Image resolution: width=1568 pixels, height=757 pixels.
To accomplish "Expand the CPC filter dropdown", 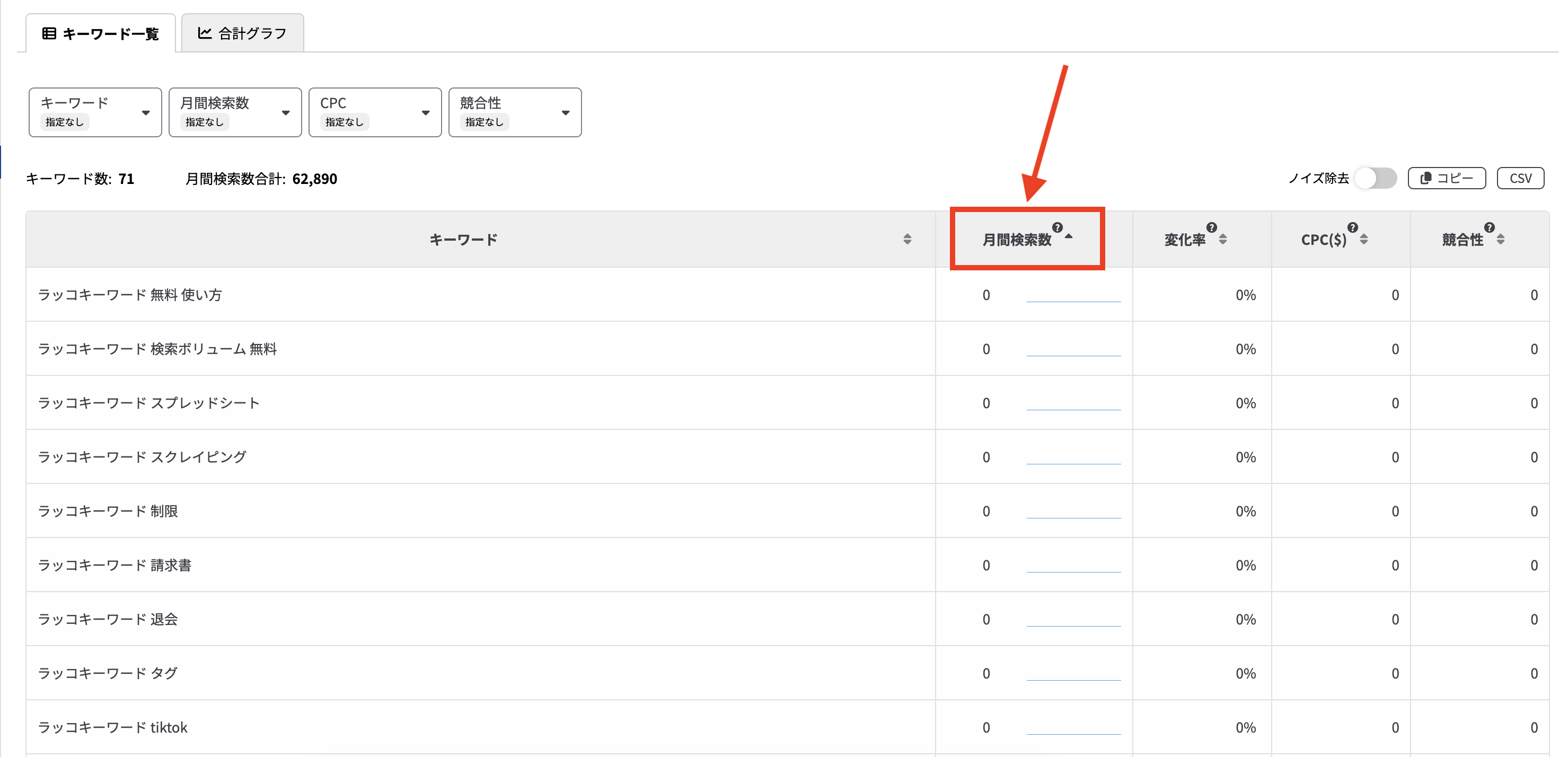I will pos(375,112).
